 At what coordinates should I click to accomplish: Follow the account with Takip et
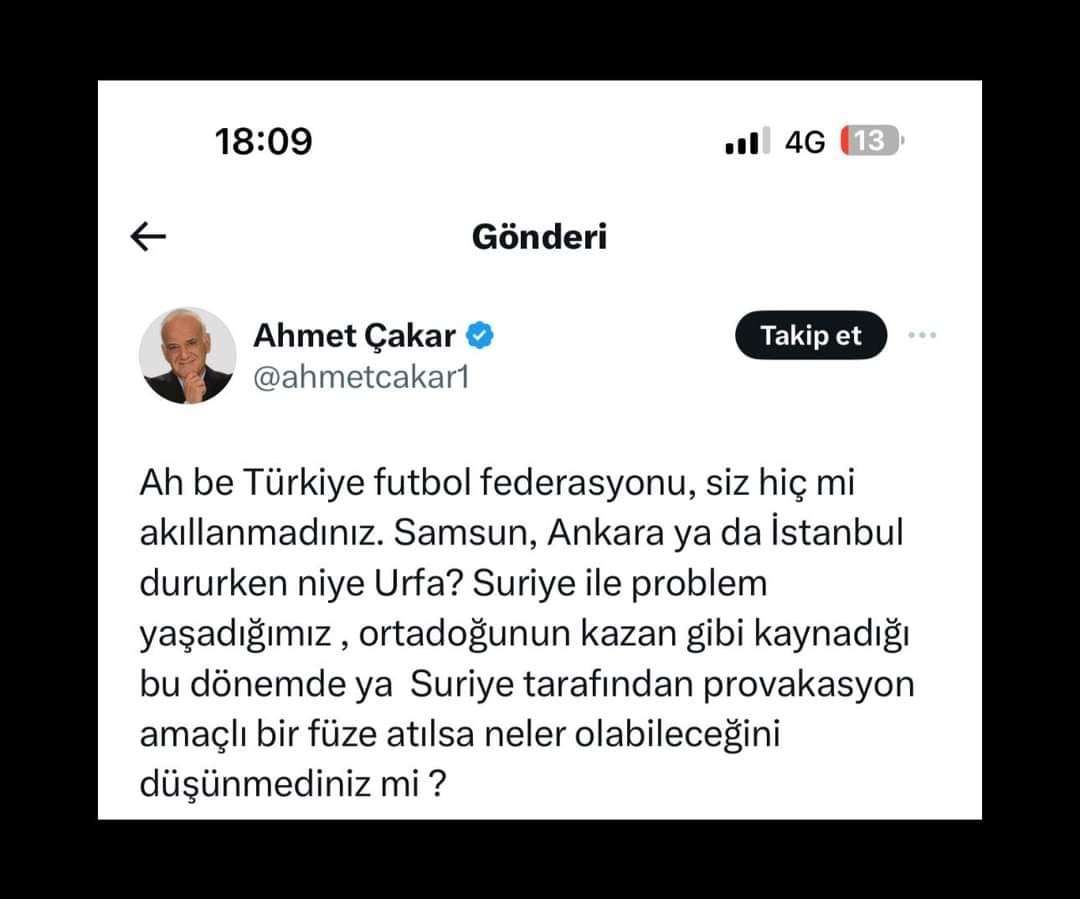coord(811,335)
